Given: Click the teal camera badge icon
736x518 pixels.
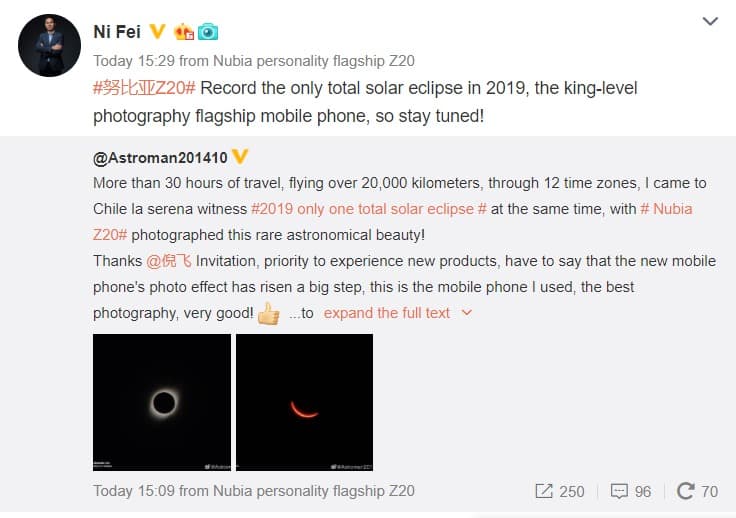Looking at the screenshot, I should (208, 31).
